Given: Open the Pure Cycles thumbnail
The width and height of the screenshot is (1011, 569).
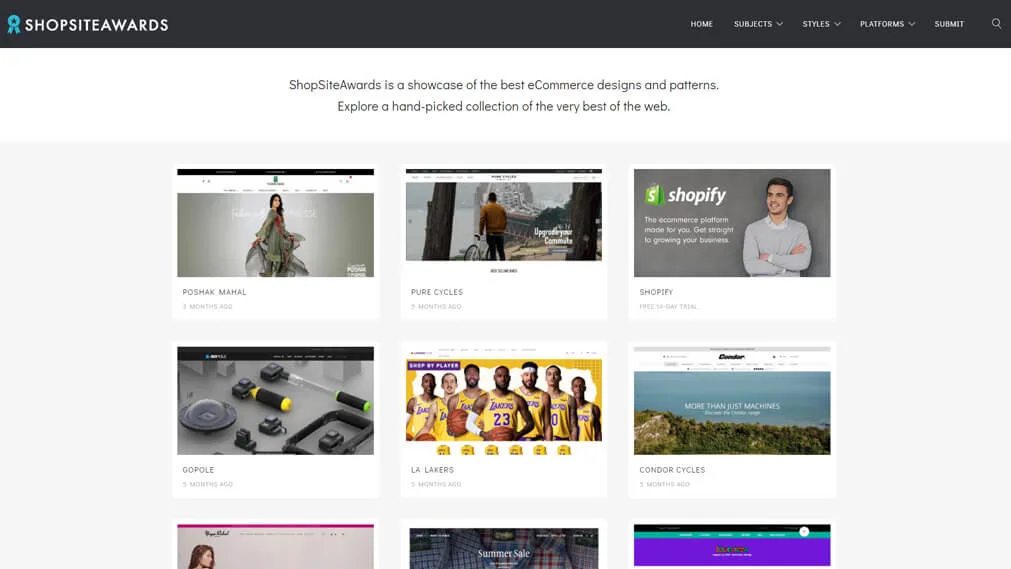Looking at the screenshot, I should pos(504,223).
